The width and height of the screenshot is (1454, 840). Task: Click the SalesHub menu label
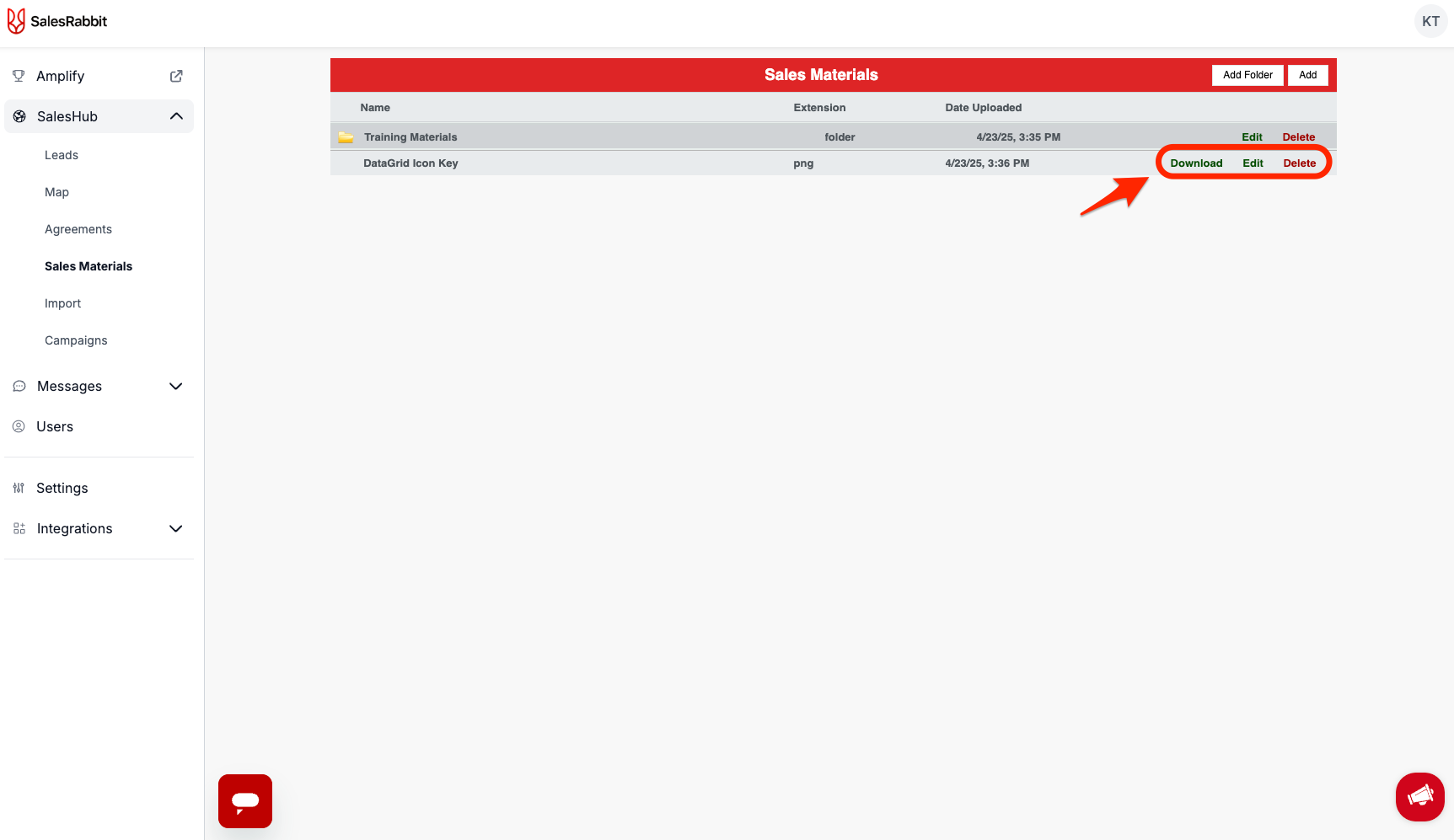67,116
